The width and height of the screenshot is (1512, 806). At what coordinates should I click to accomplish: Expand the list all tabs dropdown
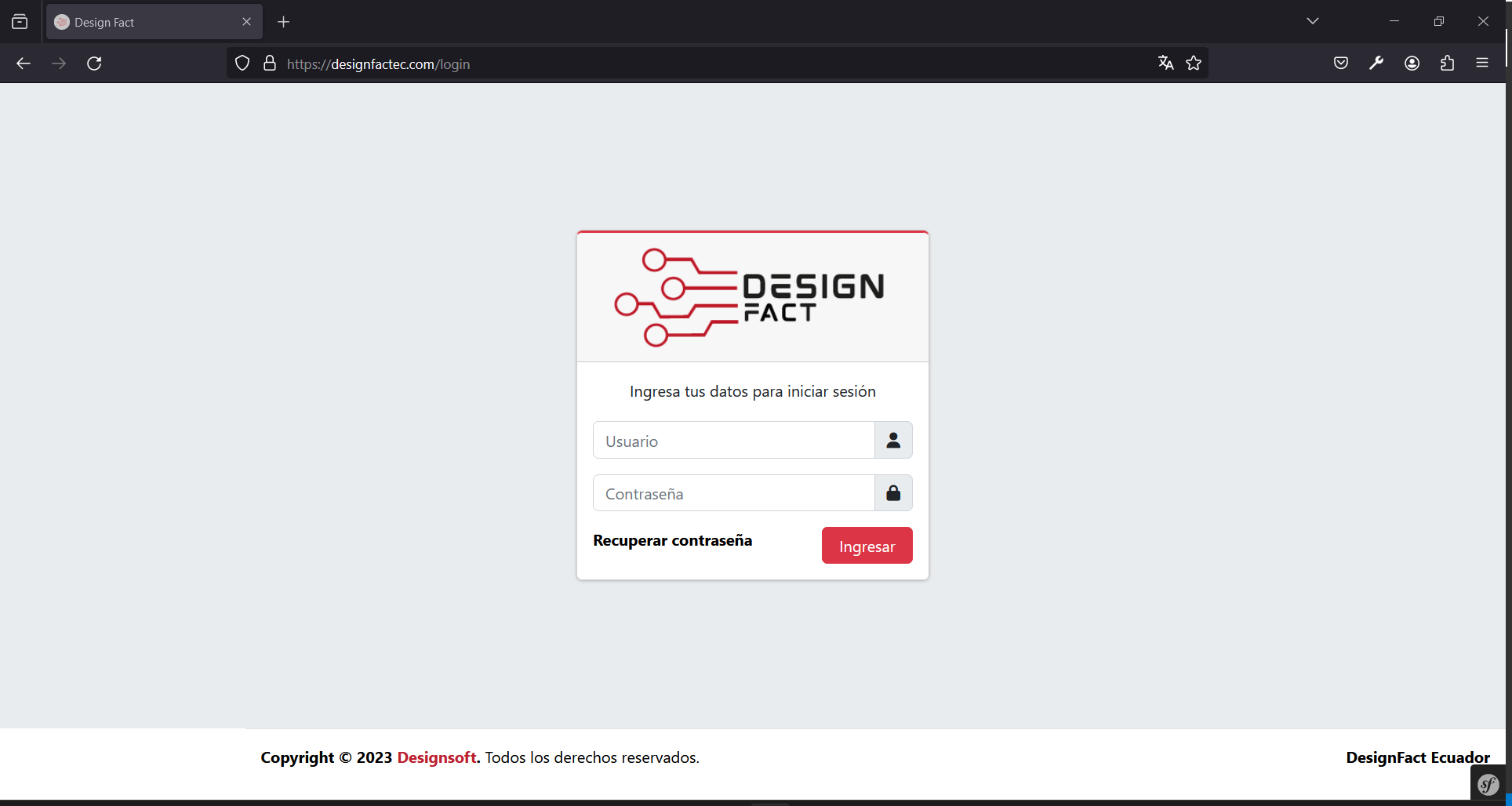click(x=1313, y=21)
